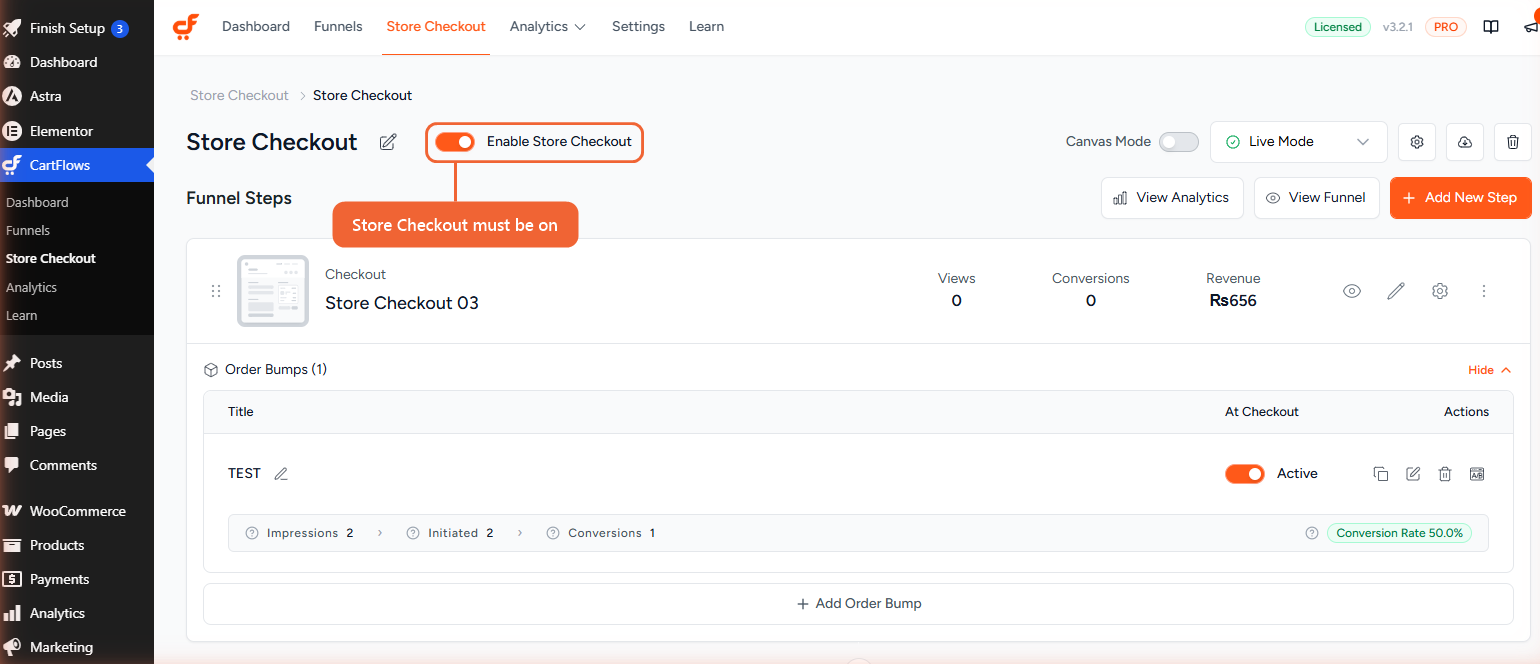Viewport: 1540px width, 664px height.
Task: Duplicate the TEST order bump
Action: click(x=1381, y=474)
